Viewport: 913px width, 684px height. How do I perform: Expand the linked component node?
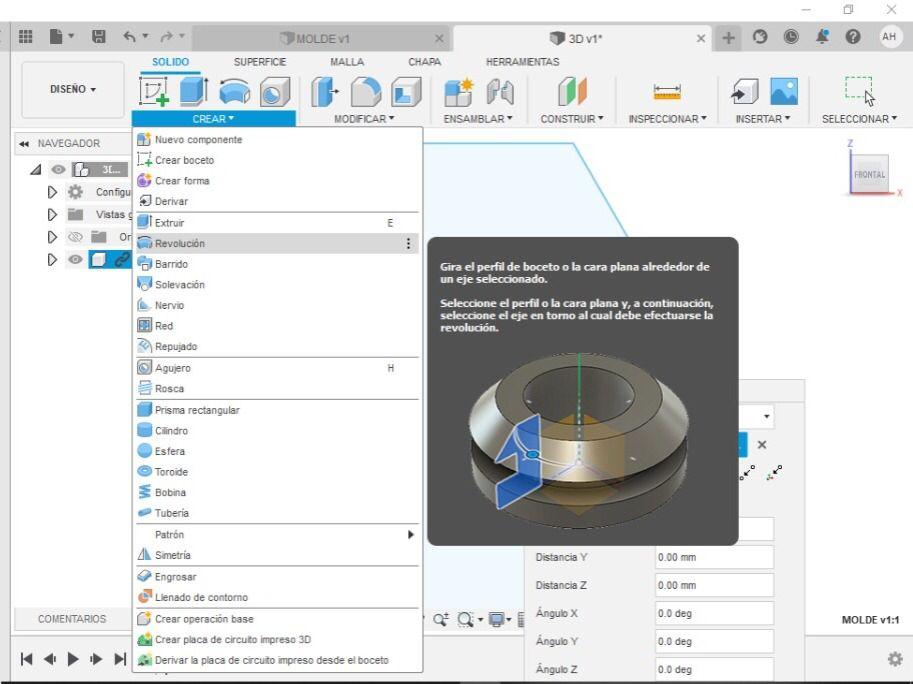(x=52, y=260)
